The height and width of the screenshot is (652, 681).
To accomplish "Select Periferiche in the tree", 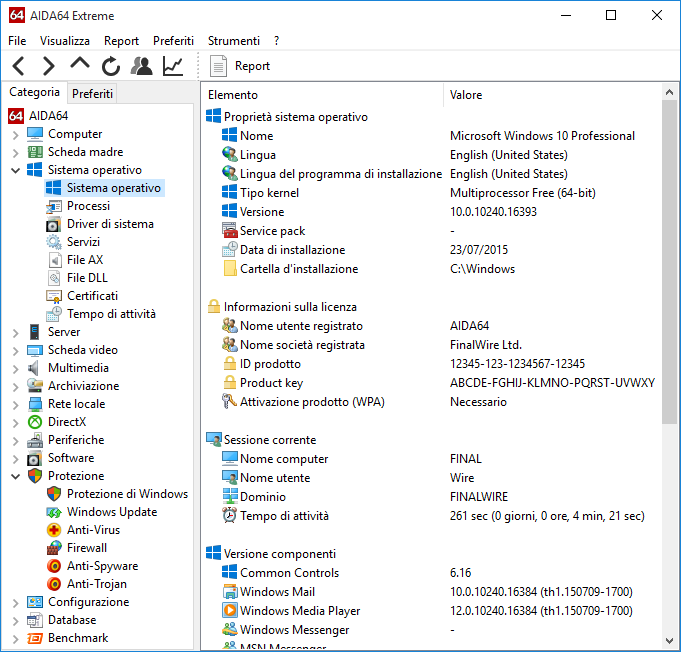I will point(76,440).
